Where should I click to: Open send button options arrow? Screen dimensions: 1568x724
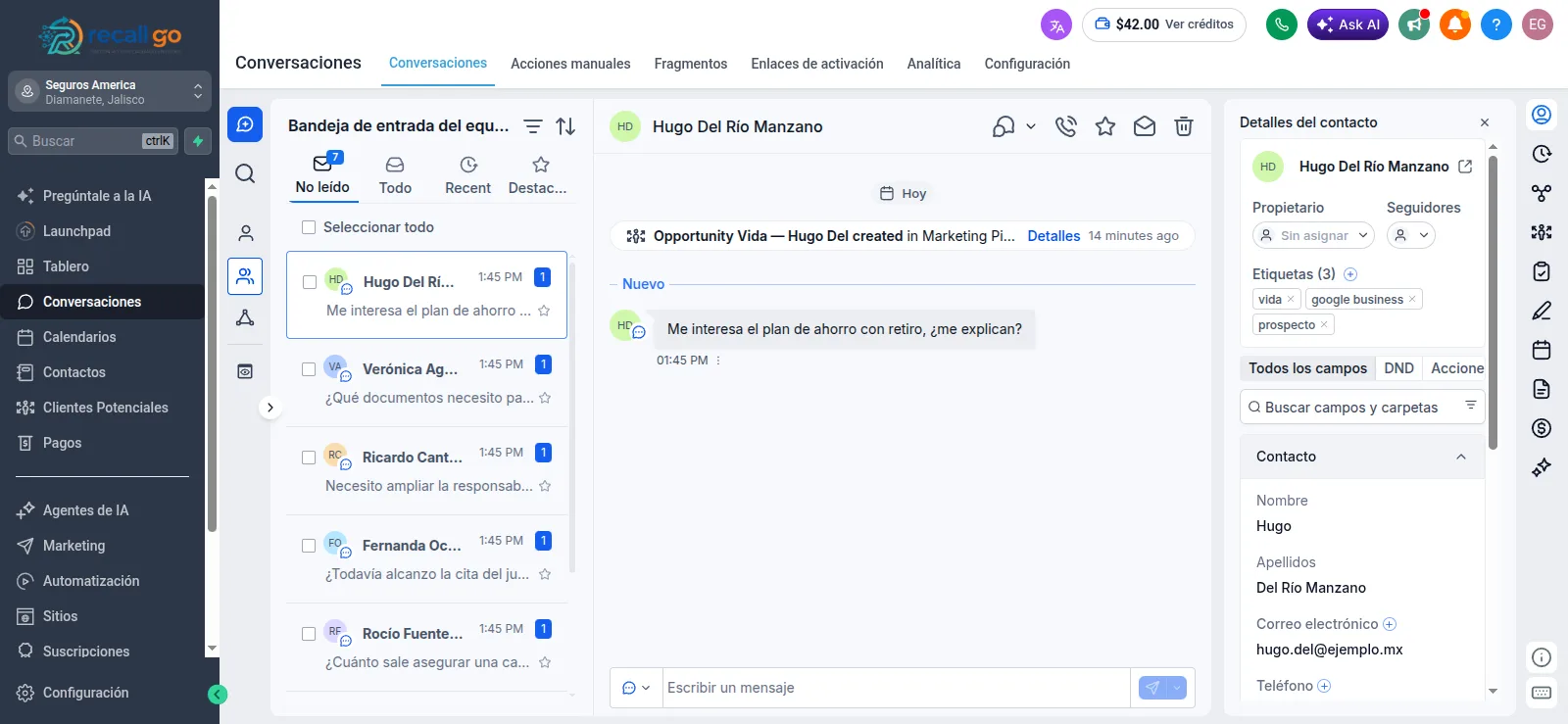1177,688
